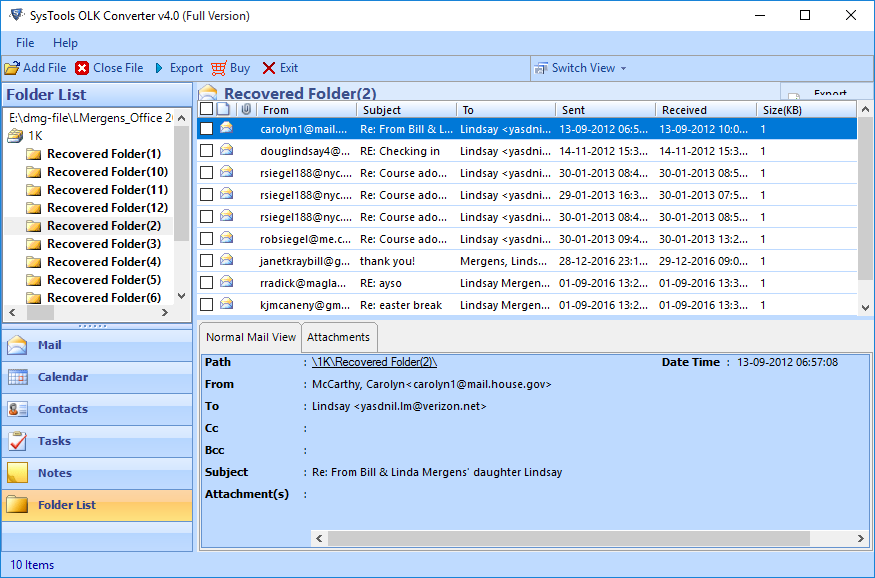Screen dimensions: 875x578
Task: Click folder tree scroll-right arrow
Action: click(165, 312)
